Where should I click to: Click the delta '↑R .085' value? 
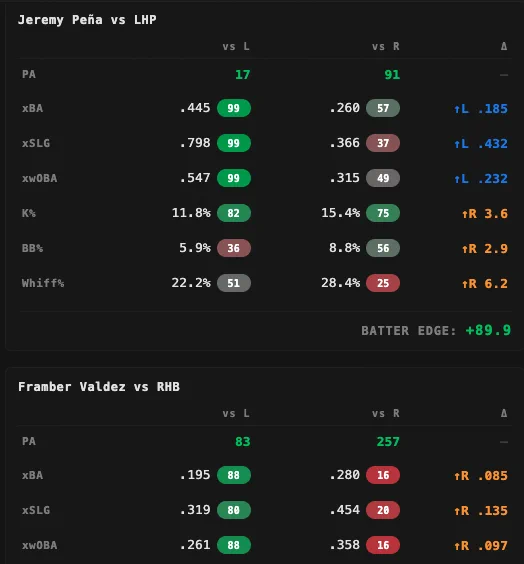480,476
